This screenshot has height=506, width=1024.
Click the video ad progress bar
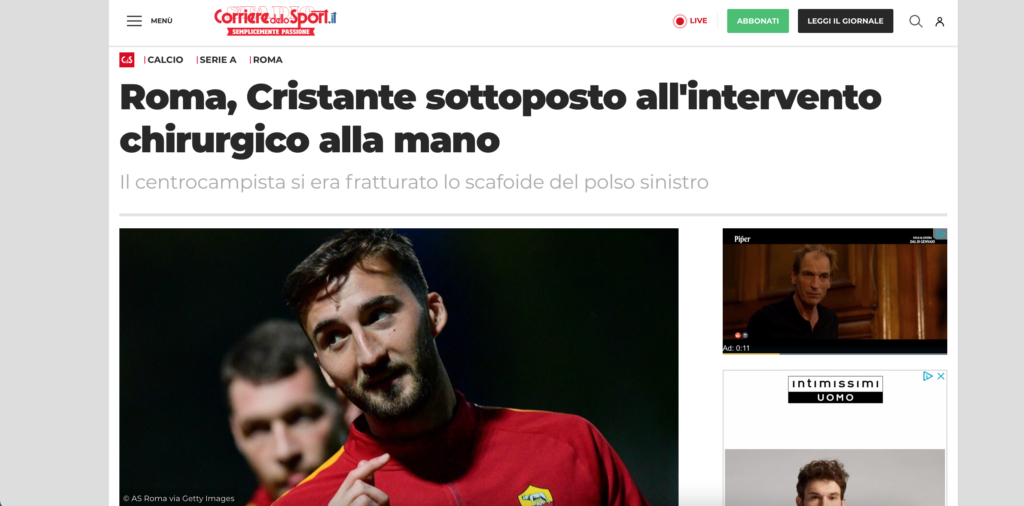(x=835, y=353)
